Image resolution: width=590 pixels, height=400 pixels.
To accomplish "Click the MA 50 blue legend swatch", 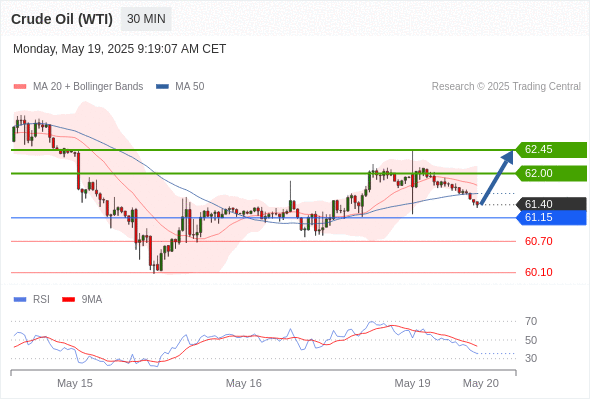I will pos(162,87).
